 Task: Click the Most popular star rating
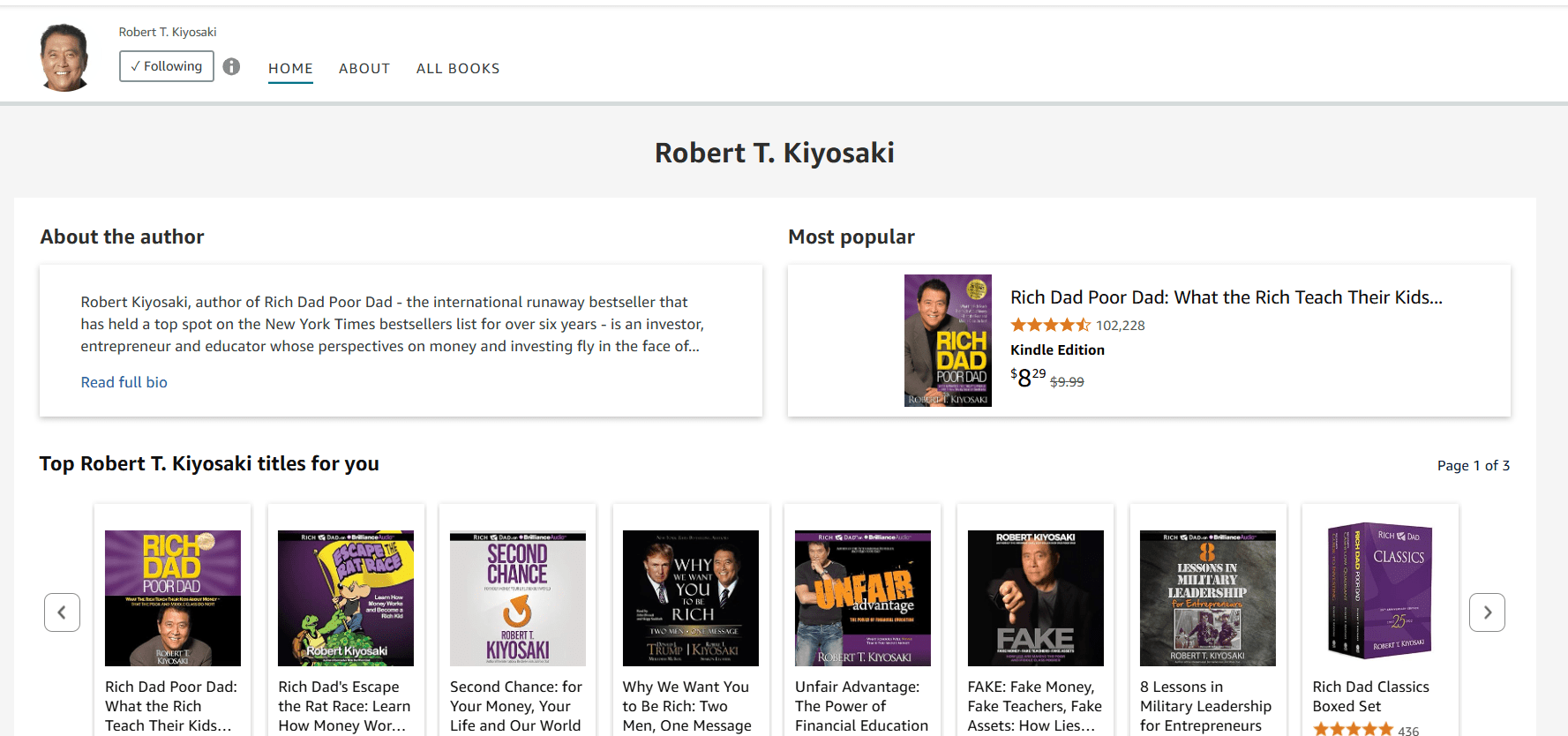(x=1051, y=325)
